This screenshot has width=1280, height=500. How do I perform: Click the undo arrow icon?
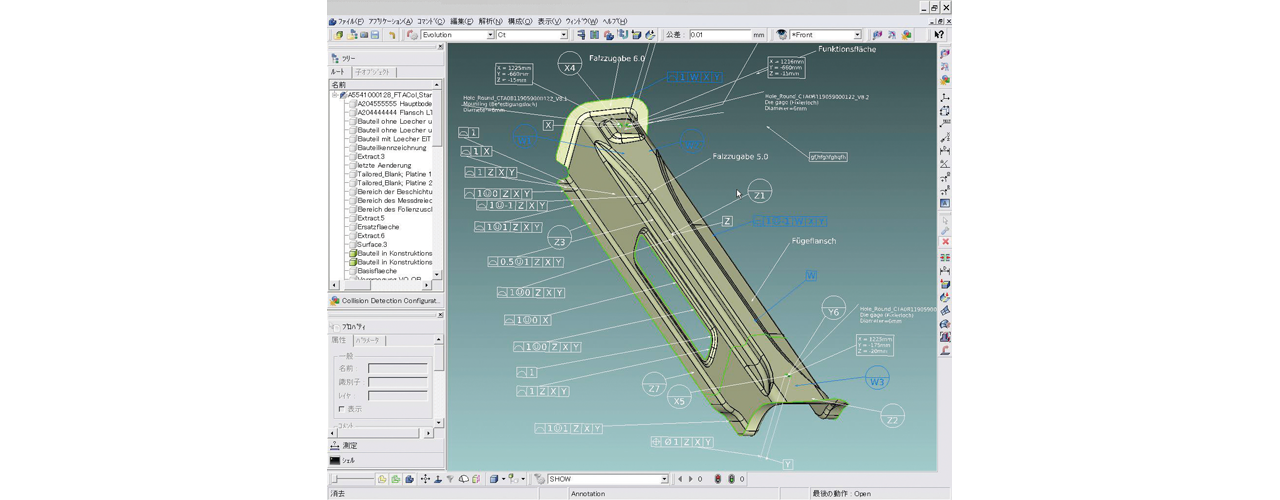(x=391, y=35)
